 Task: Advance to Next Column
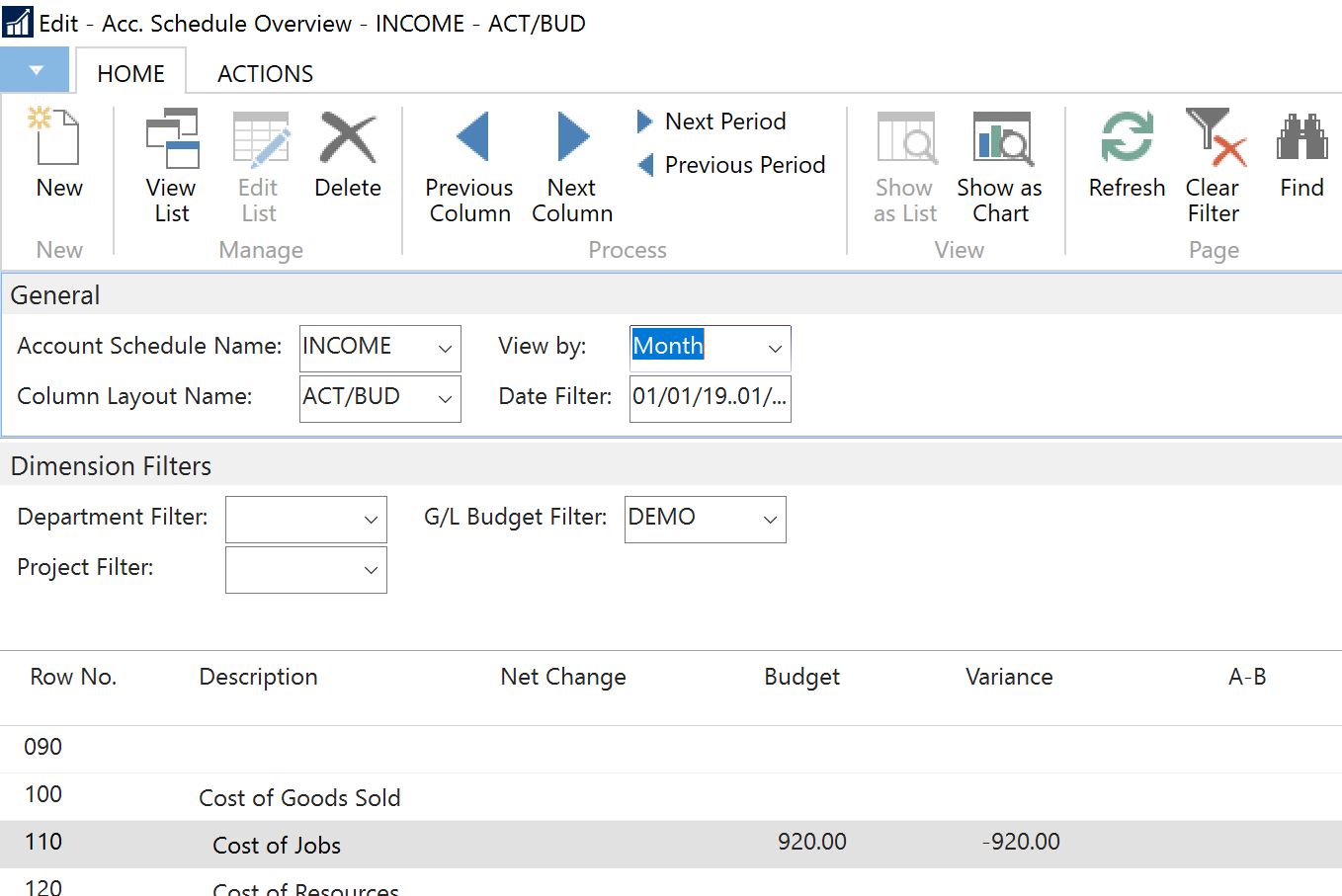coord(572,164)
